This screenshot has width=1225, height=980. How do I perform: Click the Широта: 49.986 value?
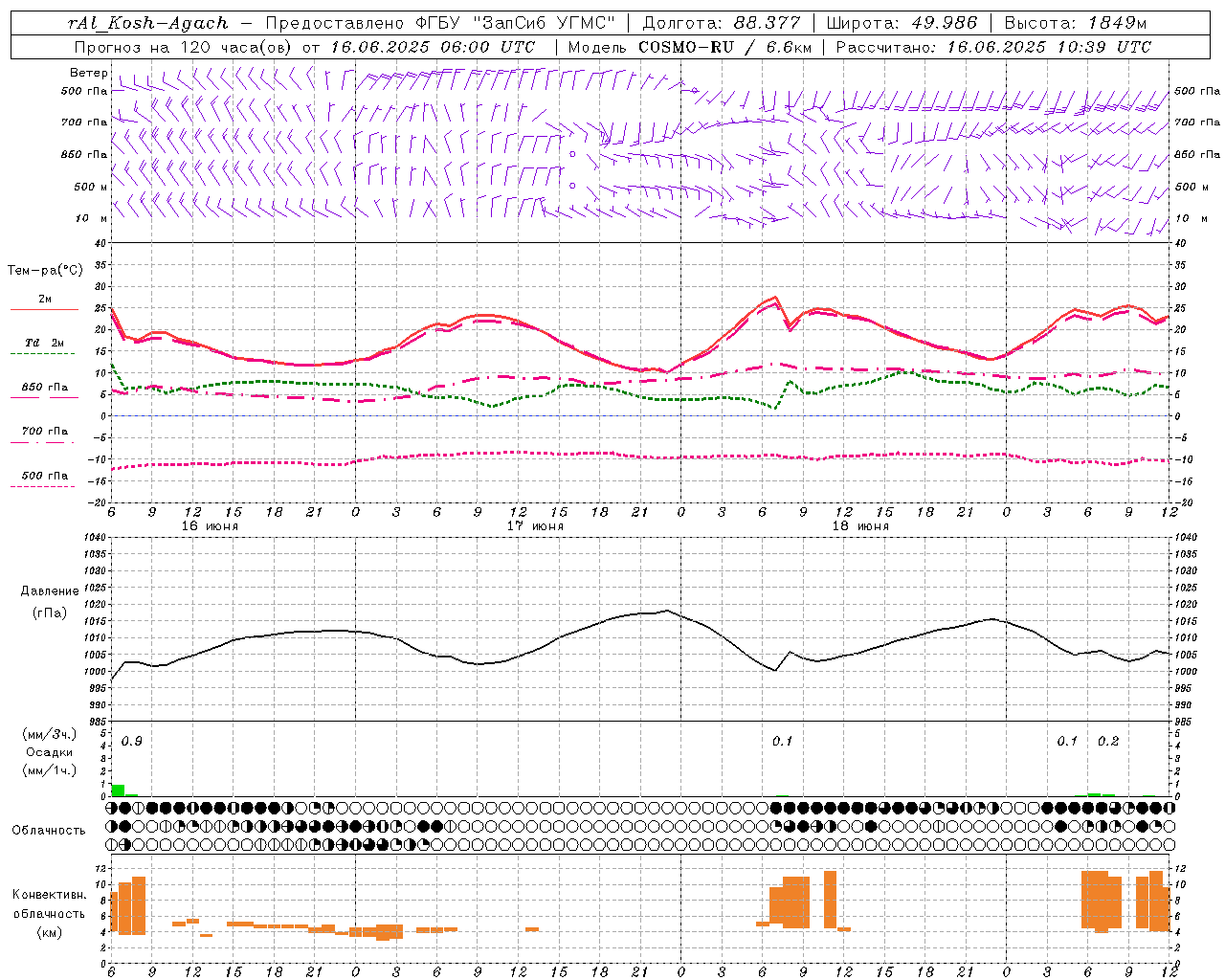click(902, 23)
